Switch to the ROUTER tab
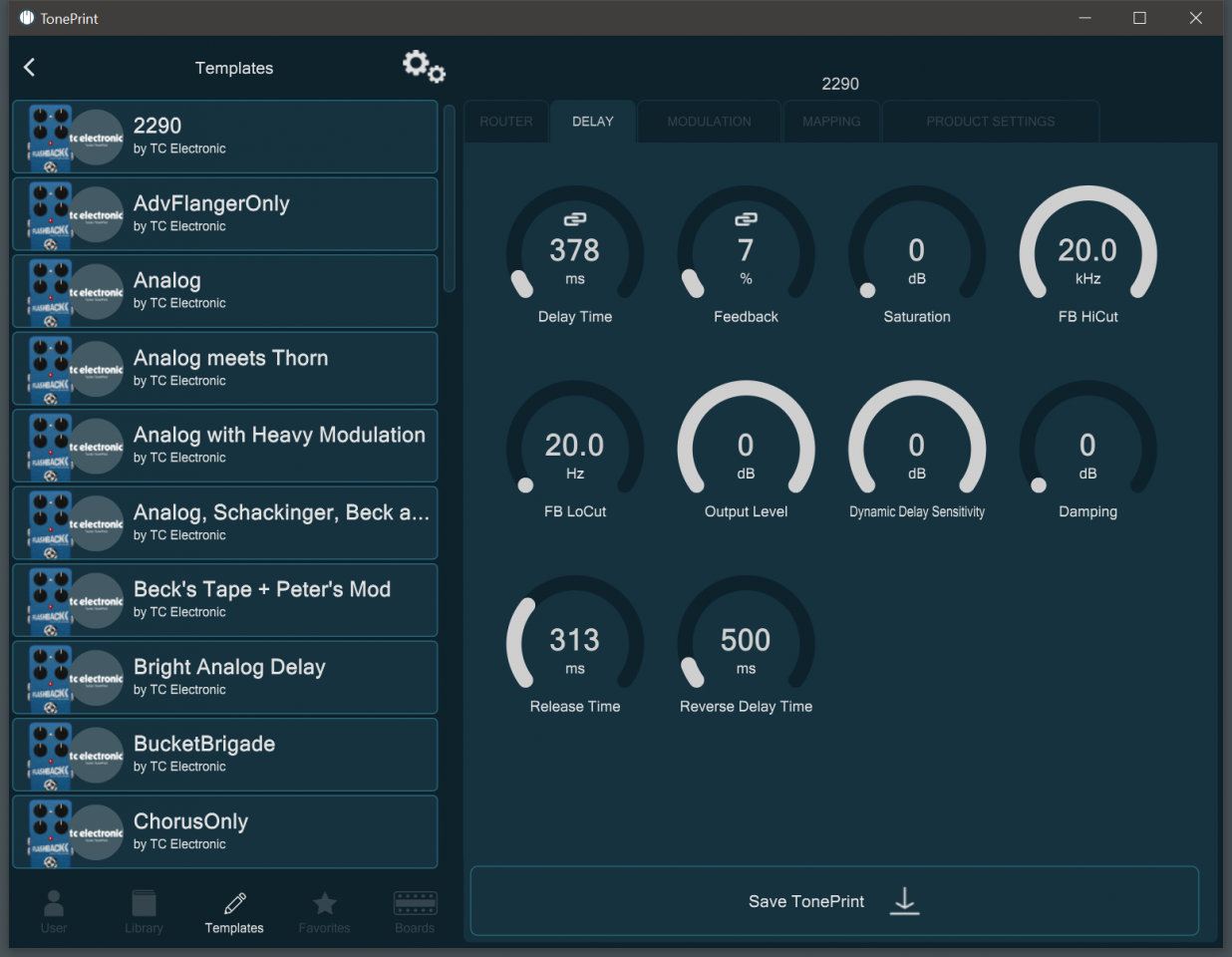This screenshot has height=957, width=1232. point(506,122)
